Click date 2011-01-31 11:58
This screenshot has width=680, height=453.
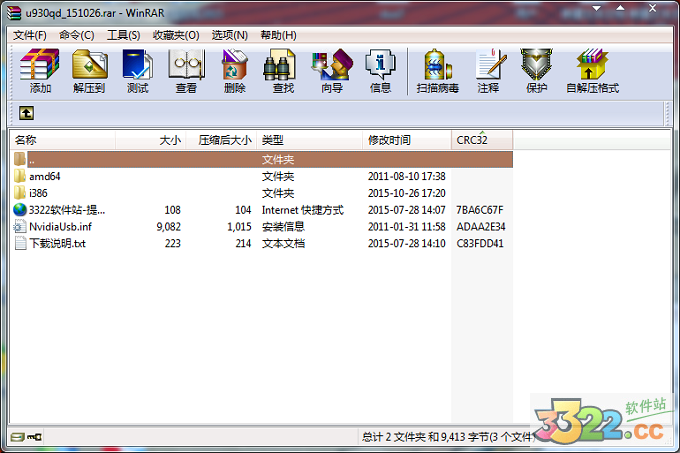[407, 226]
